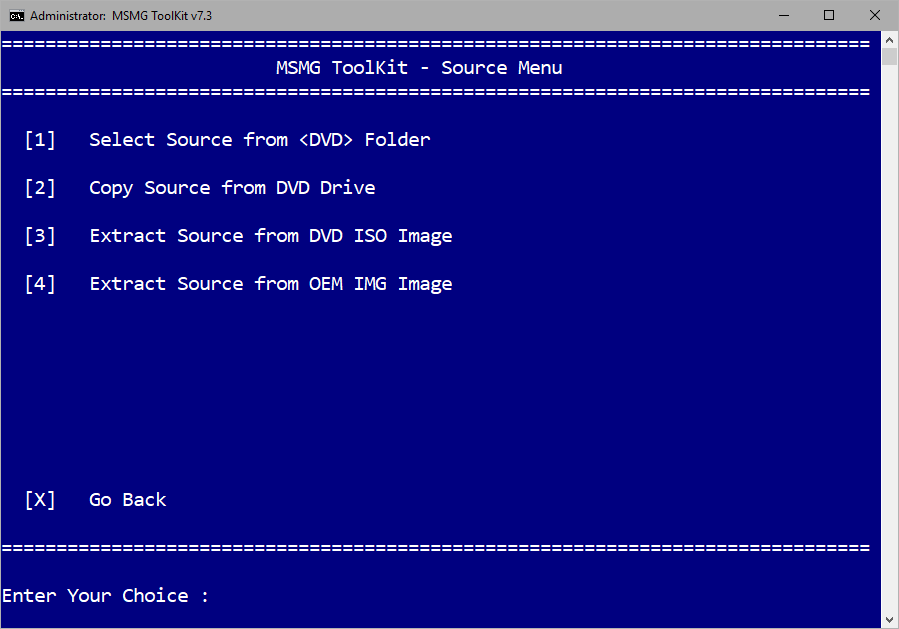Click the [4] option number
Image resolution: width=899 pixels, height=629 pixels.
point(40,284)
